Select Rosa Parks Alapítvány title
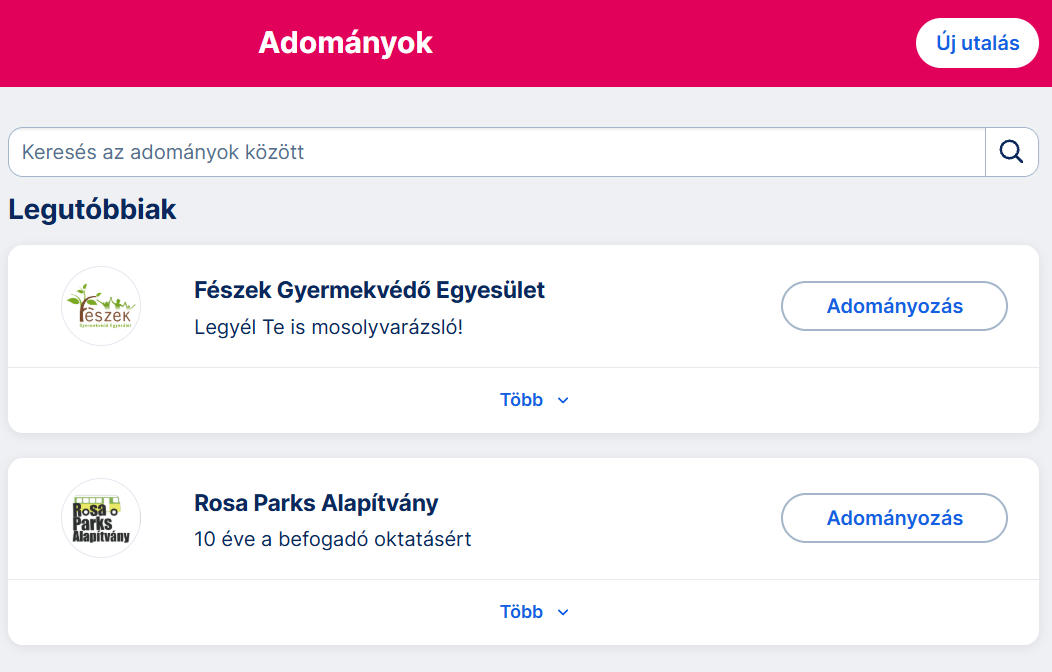 (x=316, y=502)
